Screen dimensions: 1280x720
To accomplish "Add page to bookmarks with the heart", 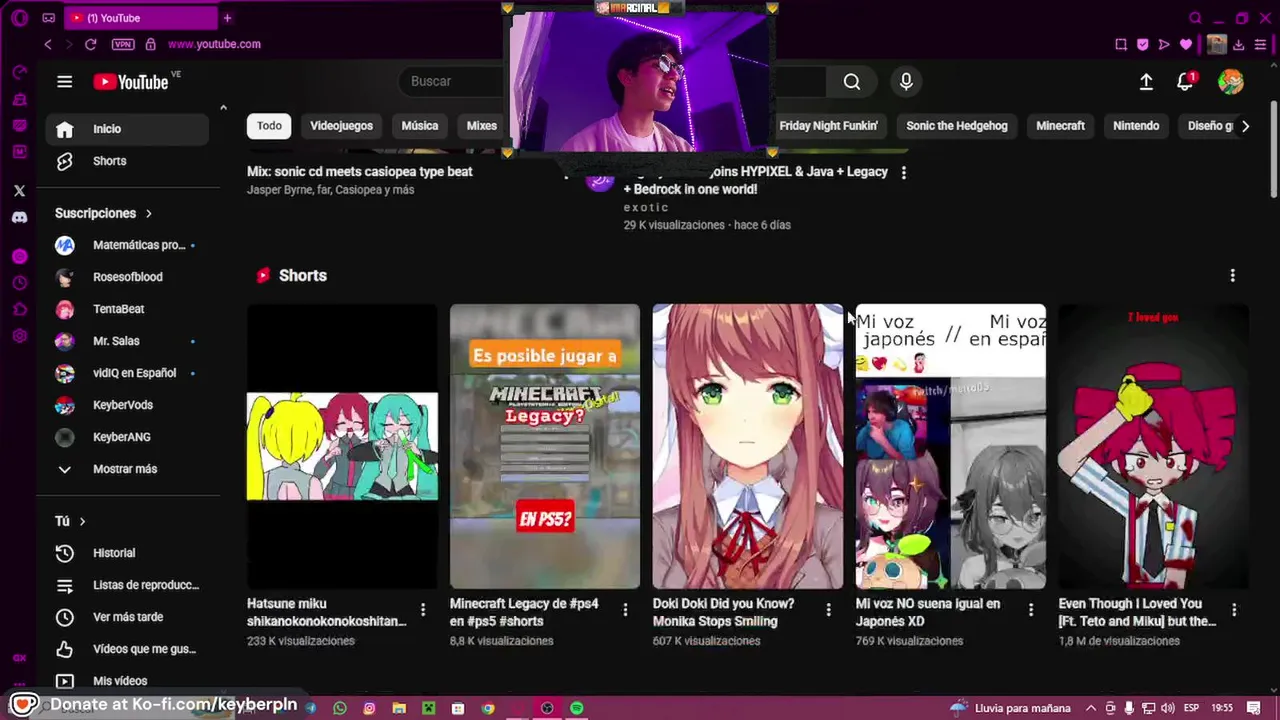I will pyautogui.click(x=1186, y=44).
